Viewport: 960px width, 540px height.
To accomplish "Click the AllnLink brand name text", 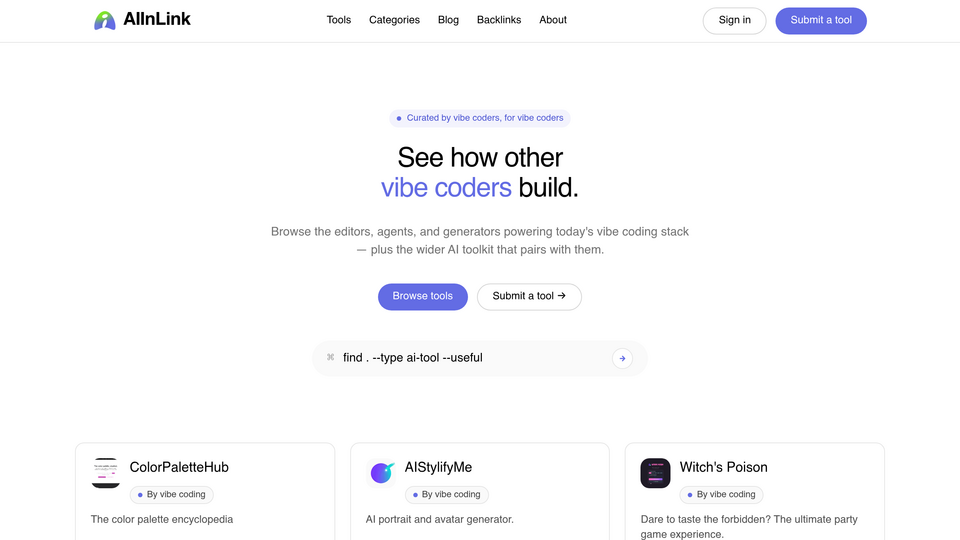I will [x=157, y=20].
